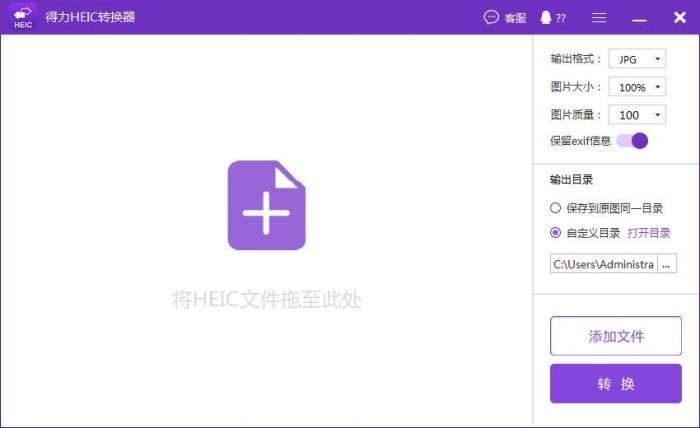Click the QQ penguin icon
The width and height of the screenshot is (700, 428).
click(546, 17)
